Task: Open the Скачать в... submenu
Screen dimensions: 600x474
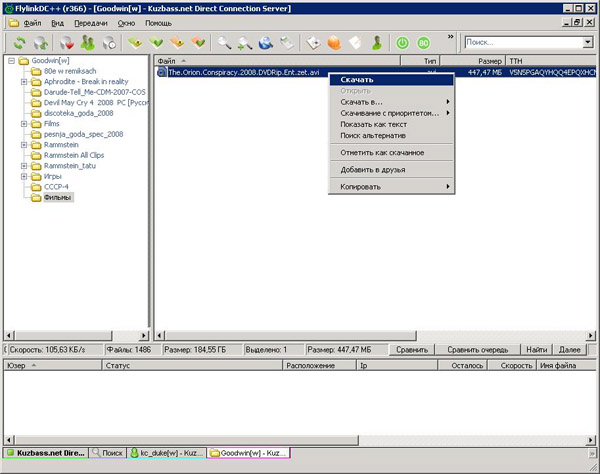Action: click(391, 102)
